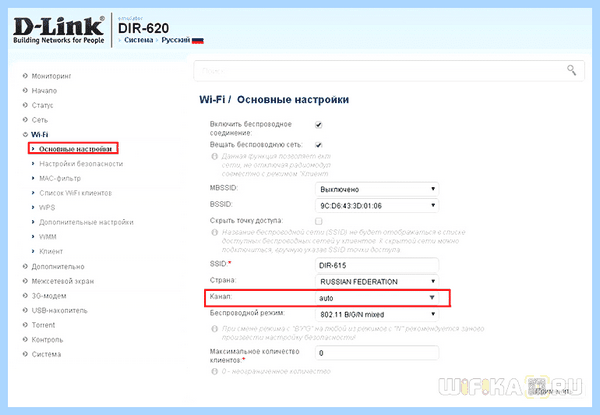Open the Система dropdown in header
The image size is (600, 415).
click(139, 40)
